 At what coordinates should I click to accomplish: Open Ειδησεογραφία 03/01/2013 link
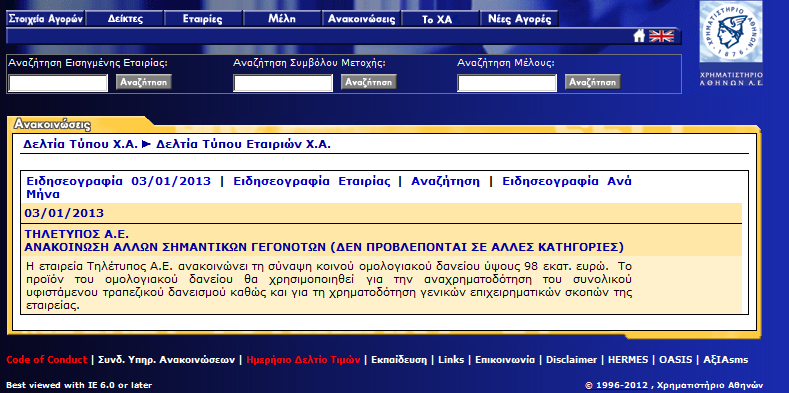point(119,181)
